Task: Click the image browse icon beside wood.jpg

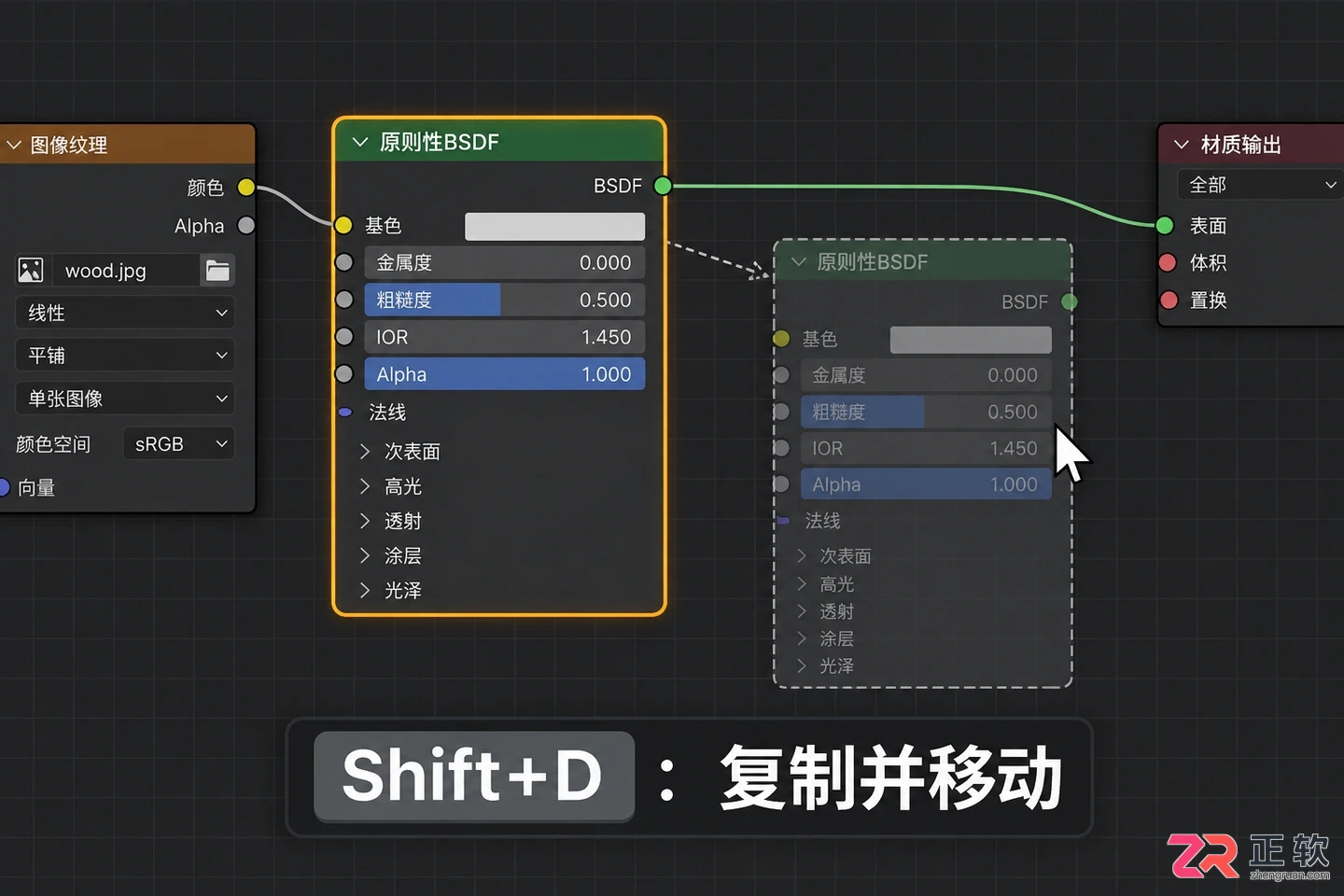Action: (31, 271)
